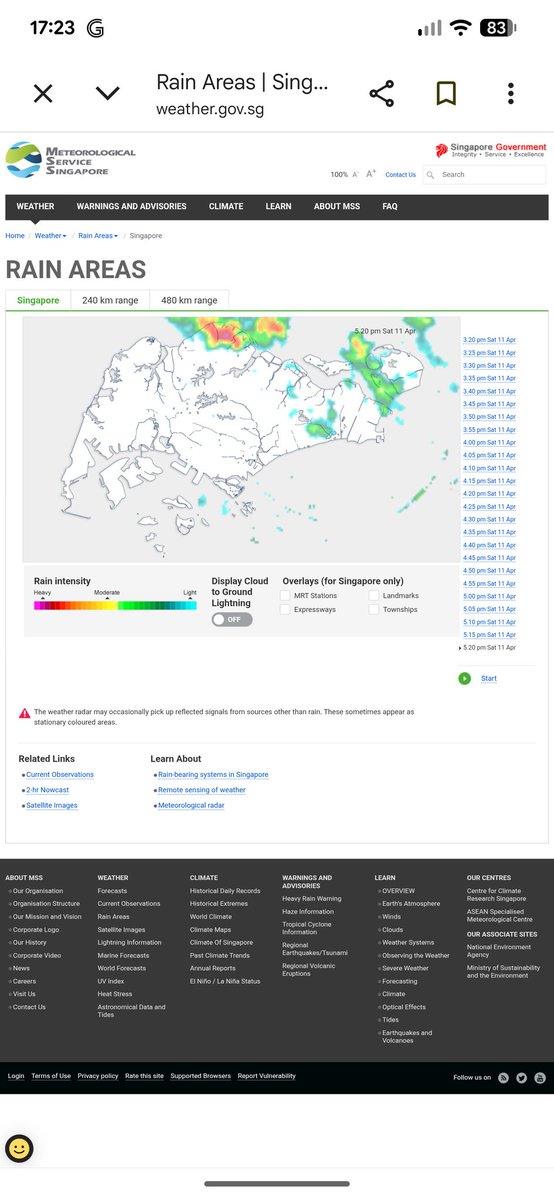Open the Twitter icon in footer
Viewport: 554px width, 1200px height.
[522, 1077]
